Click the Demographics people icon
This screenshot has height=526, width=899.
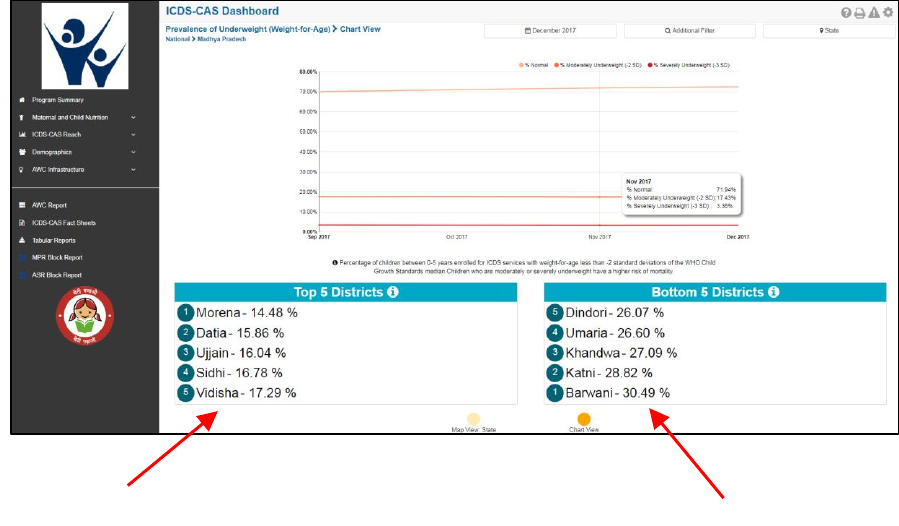(x=22, y=152)
